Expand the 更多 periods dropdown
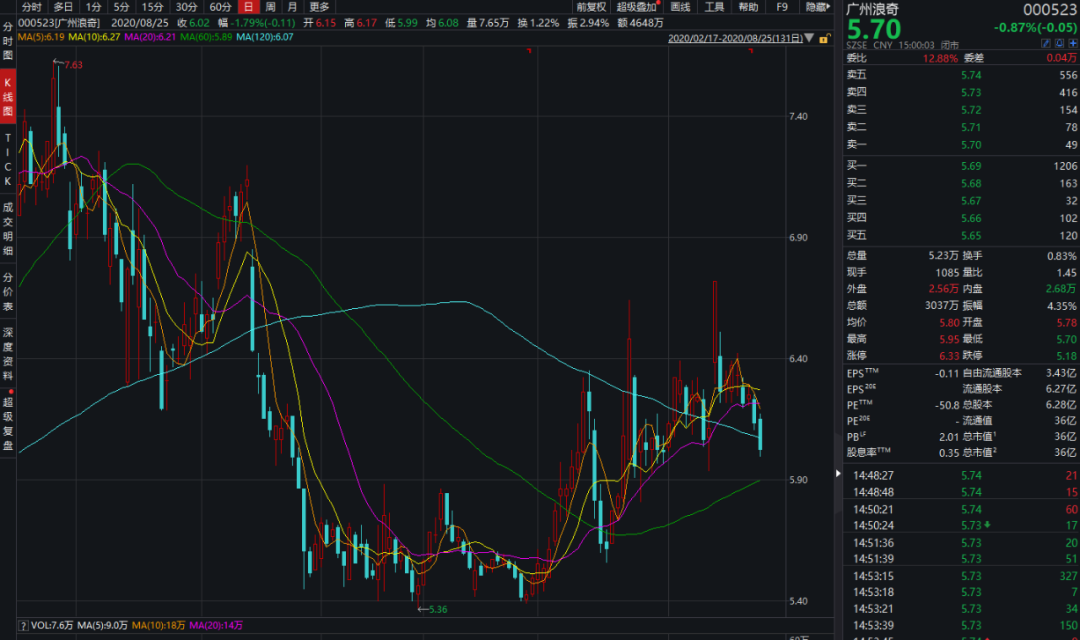The height and width of the screenshot is (640, 1080). coord(319,7)
